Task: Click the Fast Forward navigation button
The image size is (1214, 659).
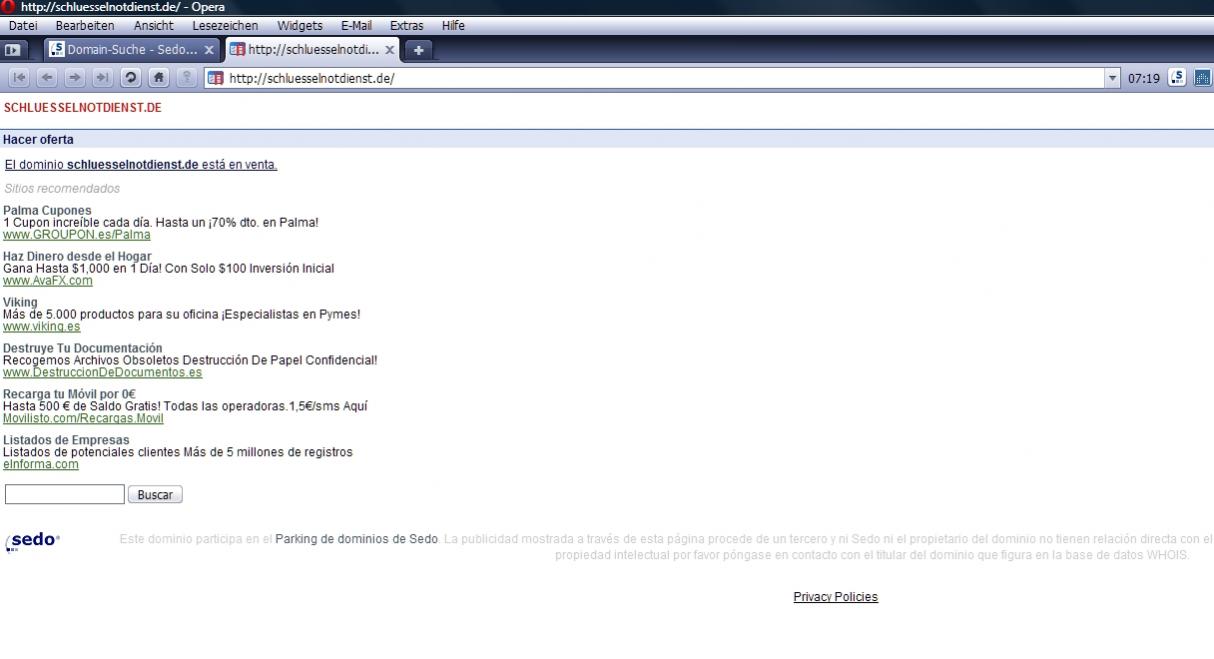Action: tap(102, 77)
